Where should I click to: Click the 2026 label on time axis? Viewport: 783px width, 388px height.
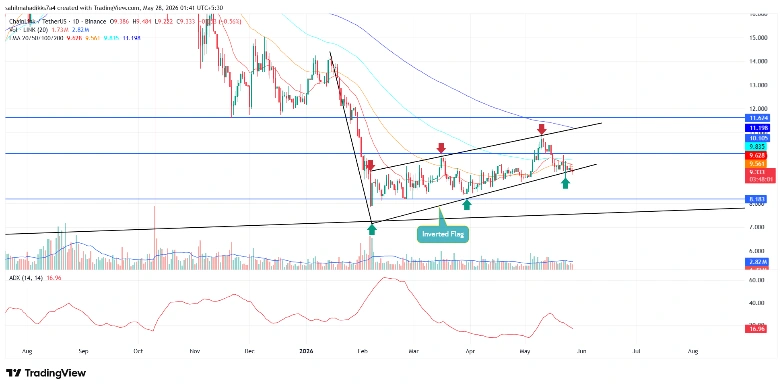tap(307, 352)
